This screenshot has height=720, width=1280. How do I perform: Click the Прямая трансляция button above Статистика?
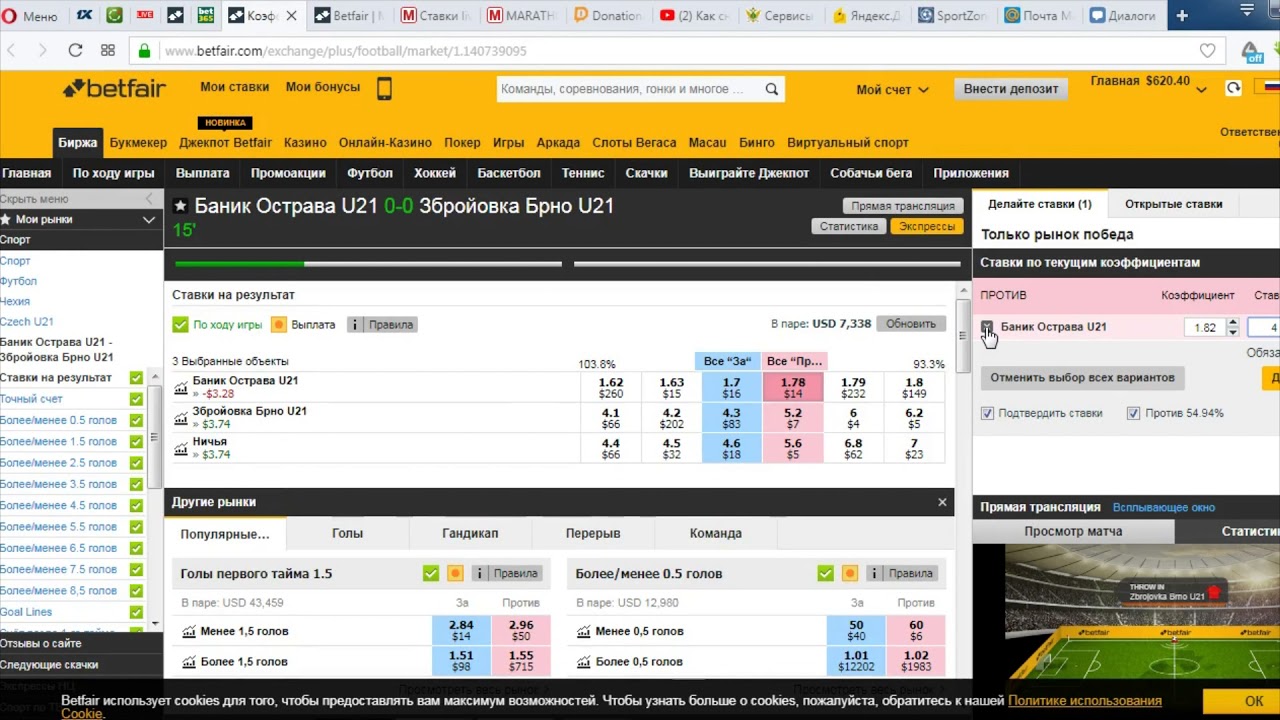coord(902,206)
